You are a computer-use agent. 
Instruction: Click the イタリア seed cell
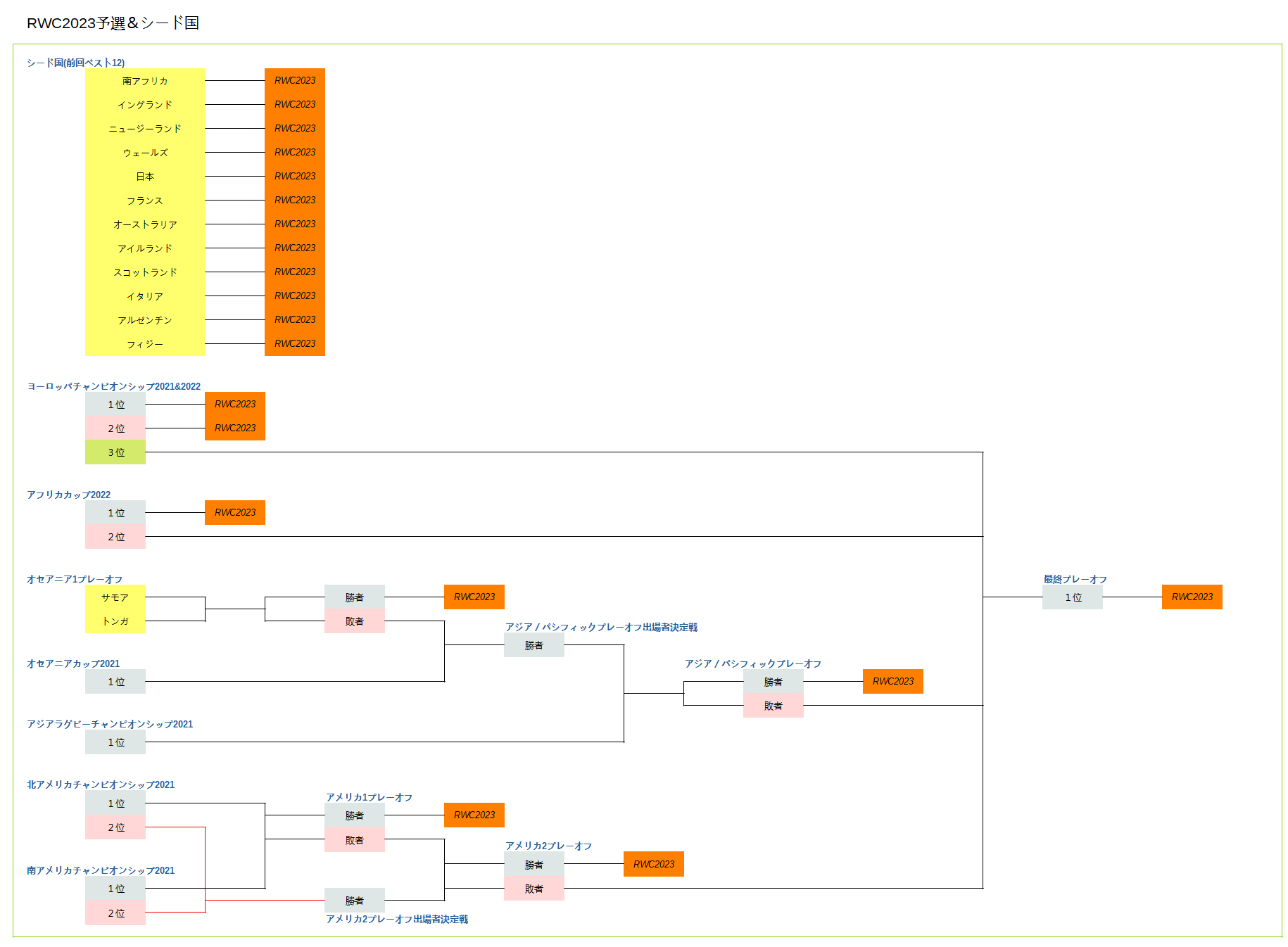pyautogui.click(x=145, y=295)
